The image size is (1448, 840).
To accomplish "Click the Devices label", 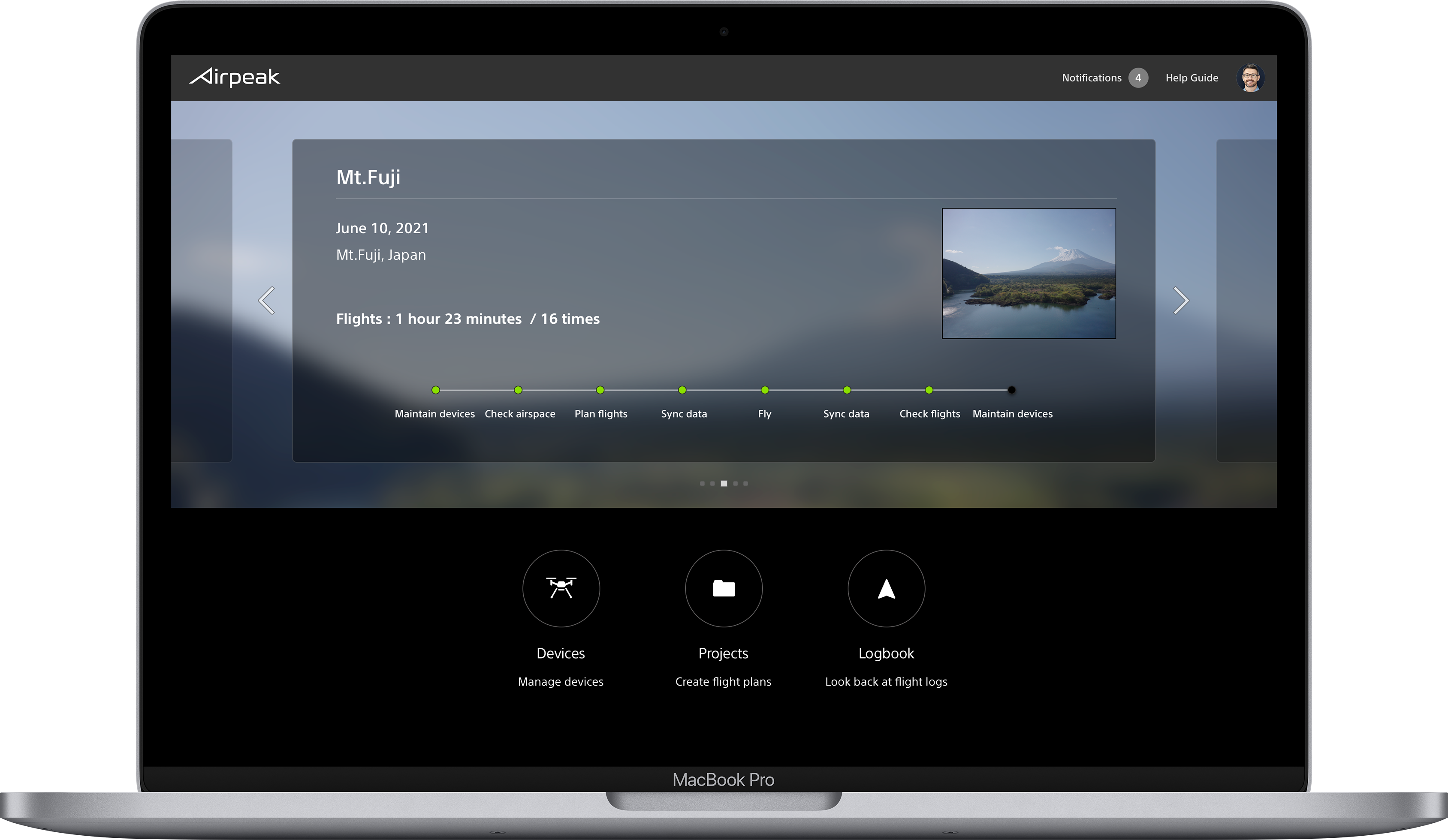I will coord(561,653).
